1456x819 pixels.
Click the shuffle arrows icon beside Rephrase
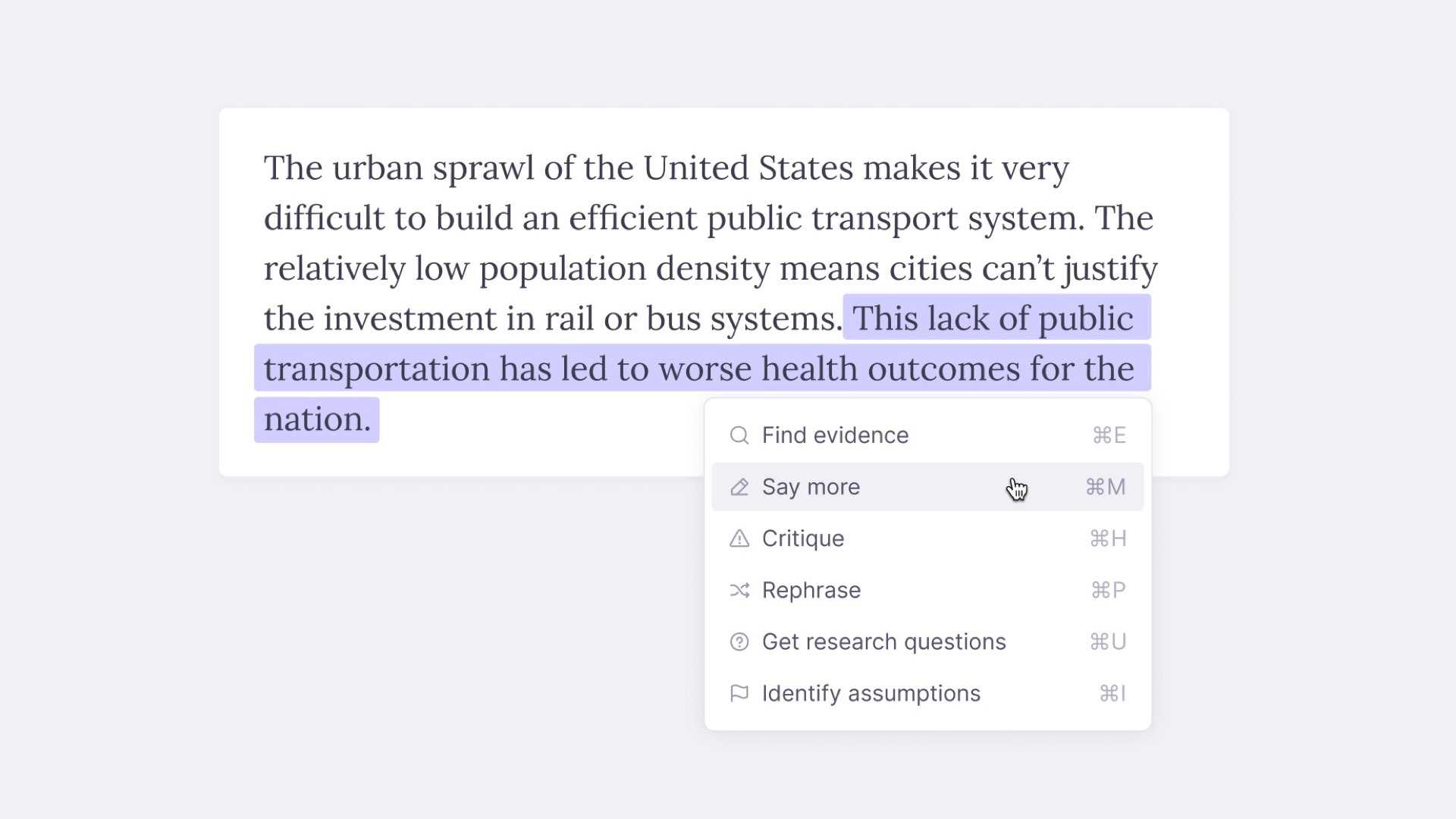(739, 590)
